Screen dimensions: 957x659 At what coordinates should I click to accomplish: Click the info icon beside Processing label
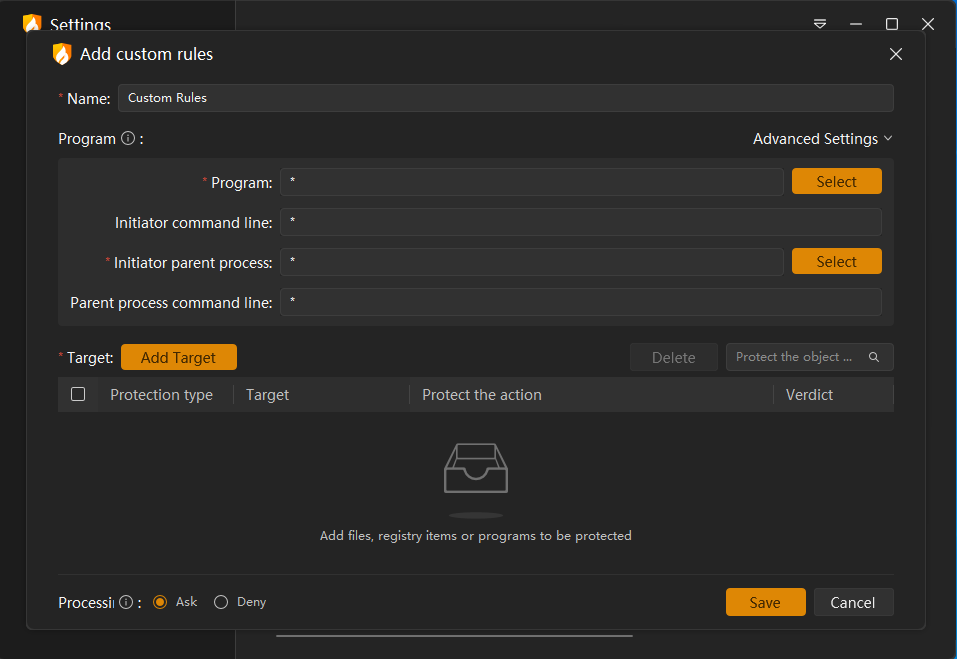click(x=126, y=602)
